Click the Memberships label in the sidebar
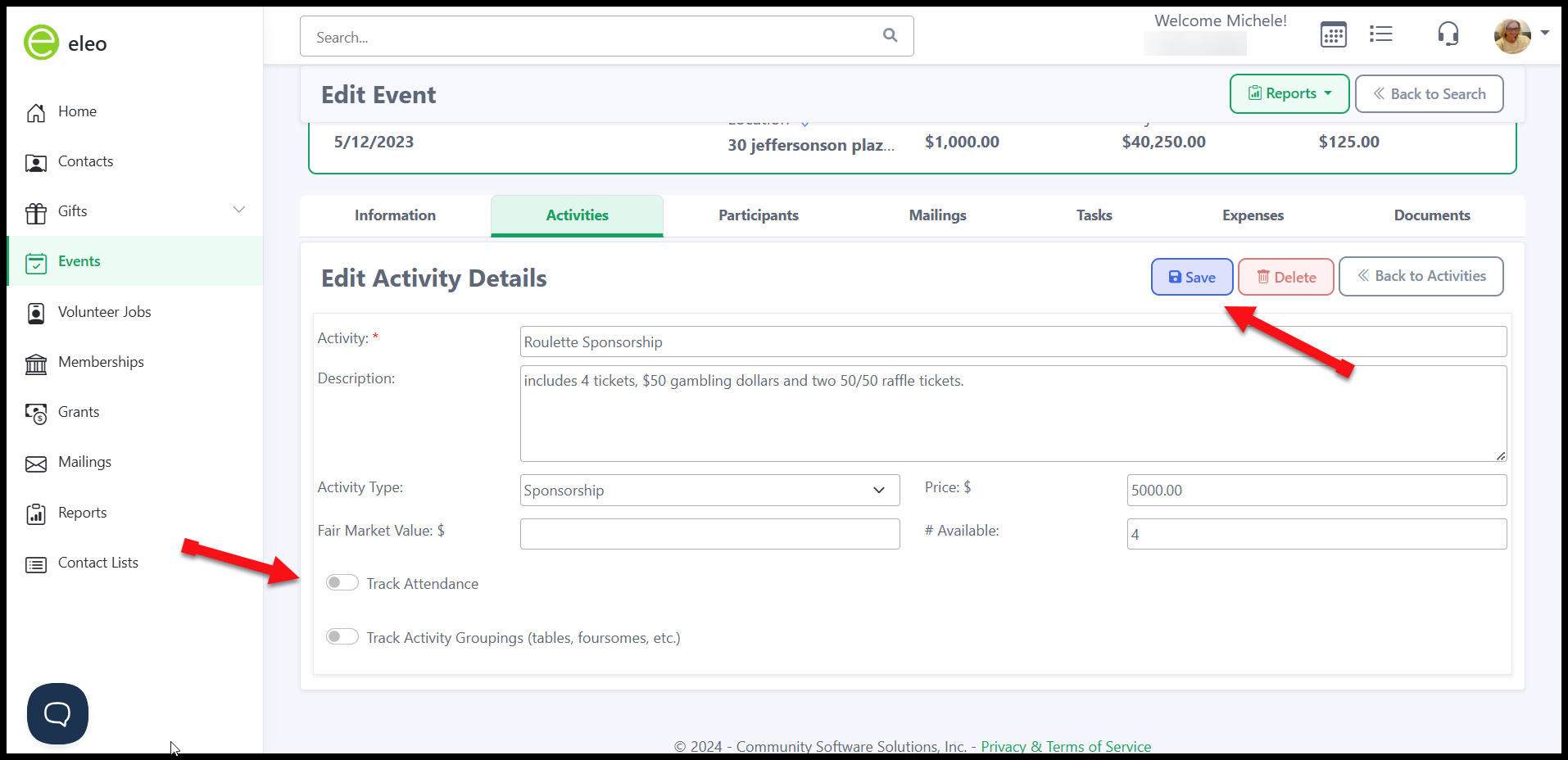 point(101,362)
